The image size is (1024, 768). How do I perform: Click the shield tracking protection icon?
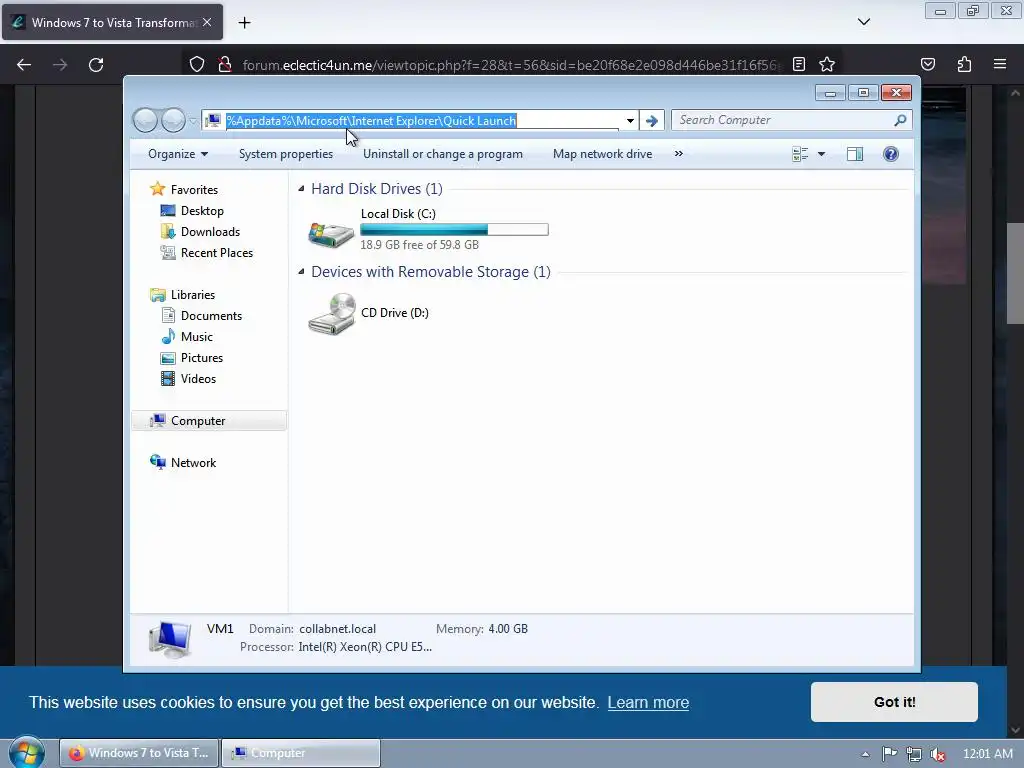click(197, 65)
